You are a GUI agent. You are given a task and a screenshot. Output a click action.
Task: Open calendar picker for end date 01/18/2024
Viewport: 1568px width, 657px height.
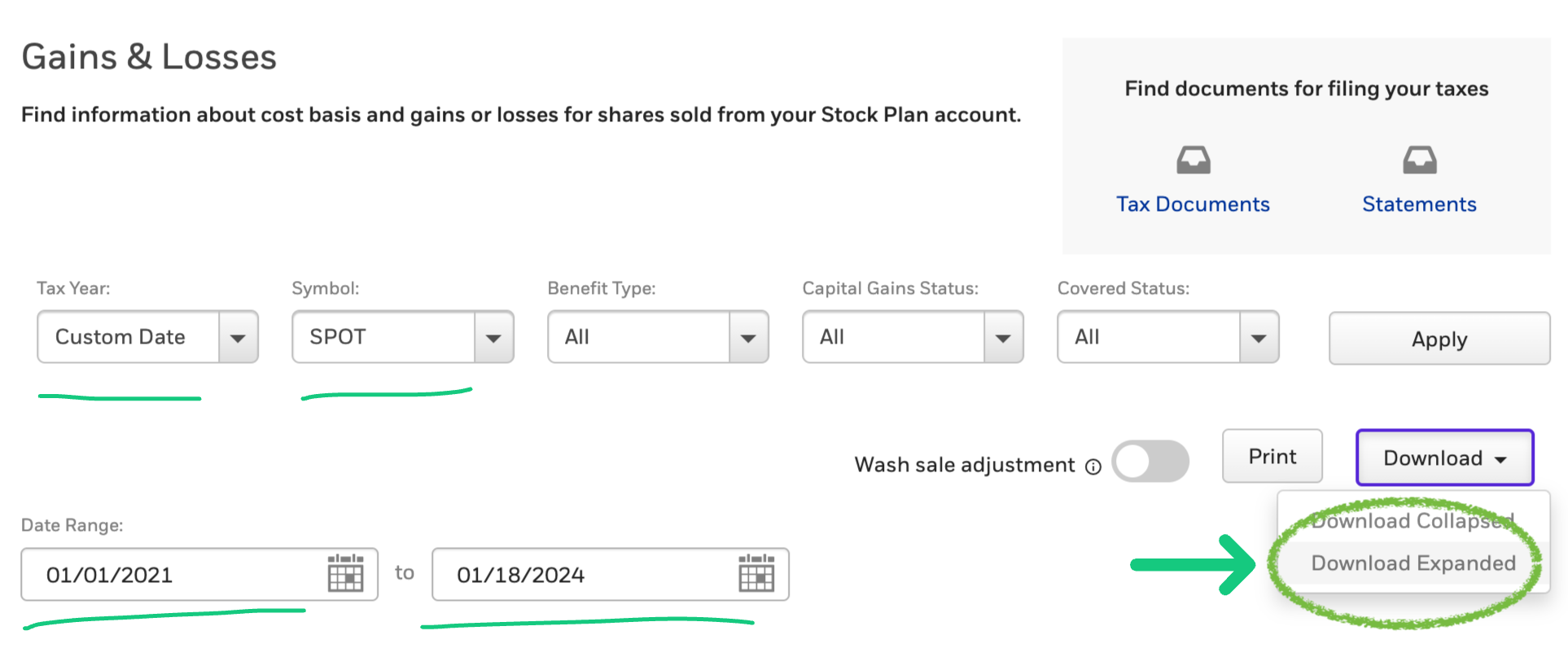(756, 573)
